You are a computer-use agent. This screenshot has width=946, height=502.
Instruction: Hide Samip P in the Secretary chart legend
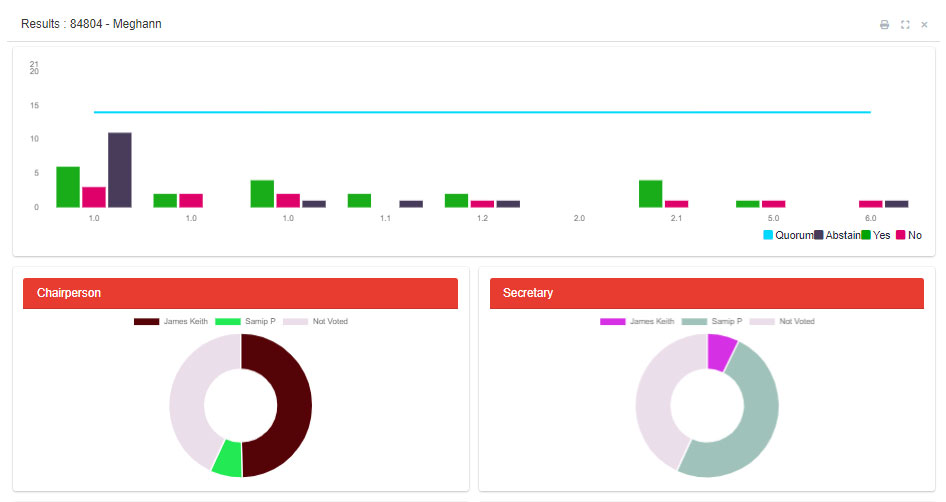(695, 321)
